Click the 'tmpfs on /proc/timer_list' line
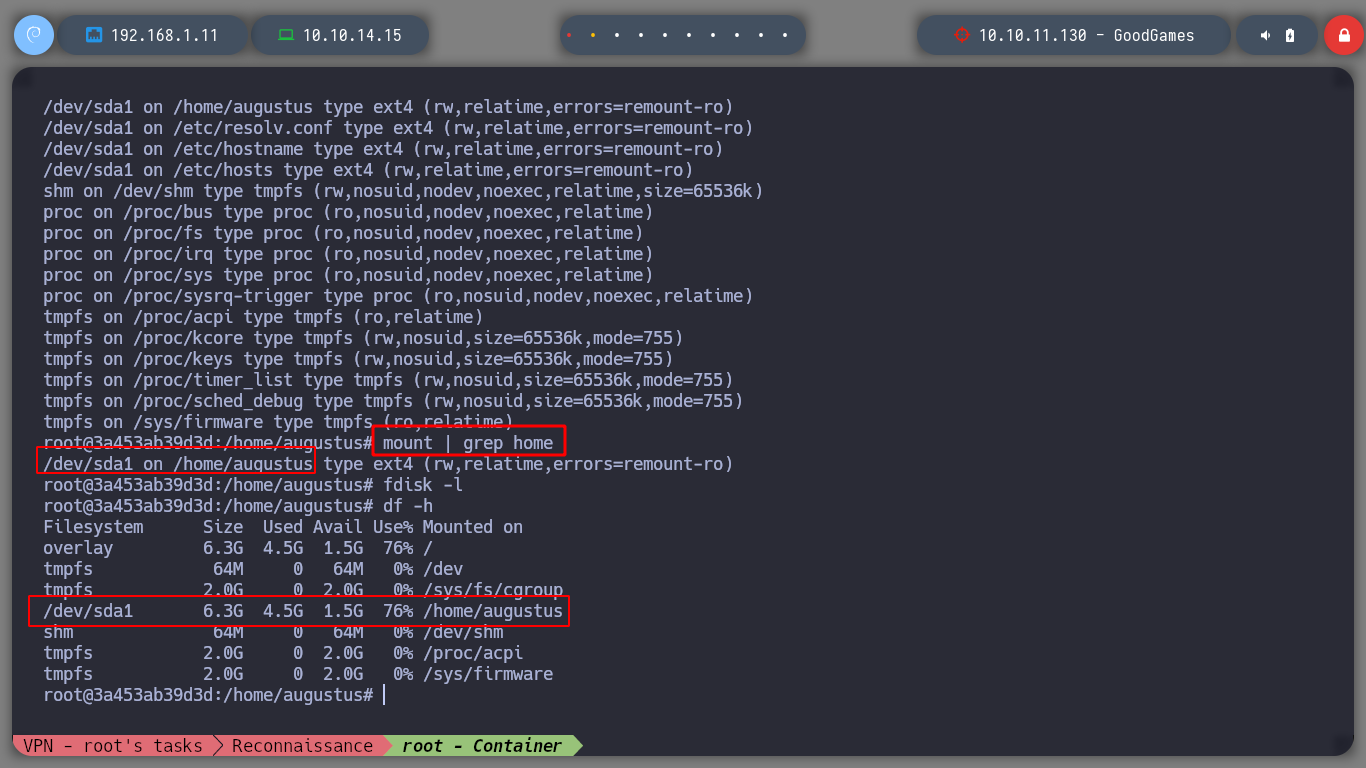This screenshot has height=768, width=1366. [388, 380]
